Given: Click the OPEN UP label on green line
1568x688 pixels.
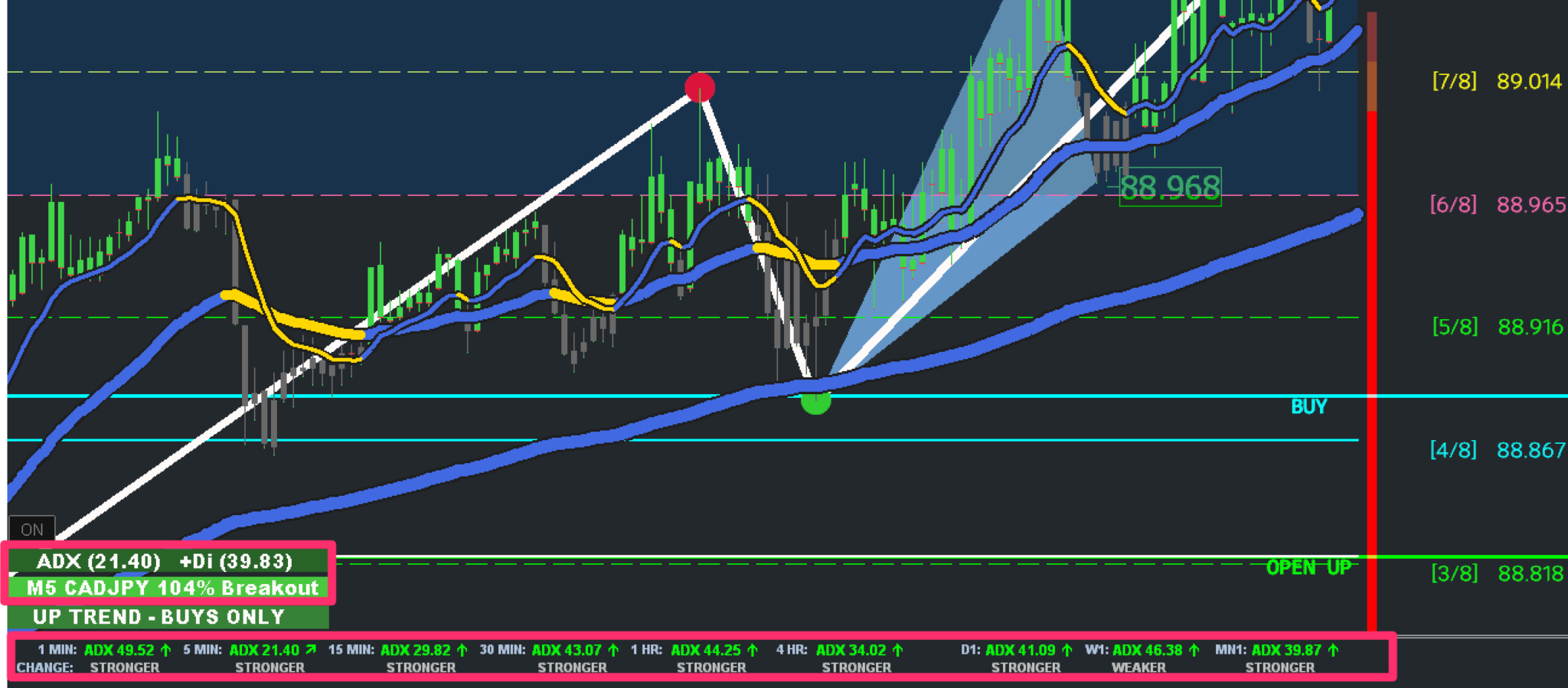Looking at the screenshot, I should (1308, 567).
